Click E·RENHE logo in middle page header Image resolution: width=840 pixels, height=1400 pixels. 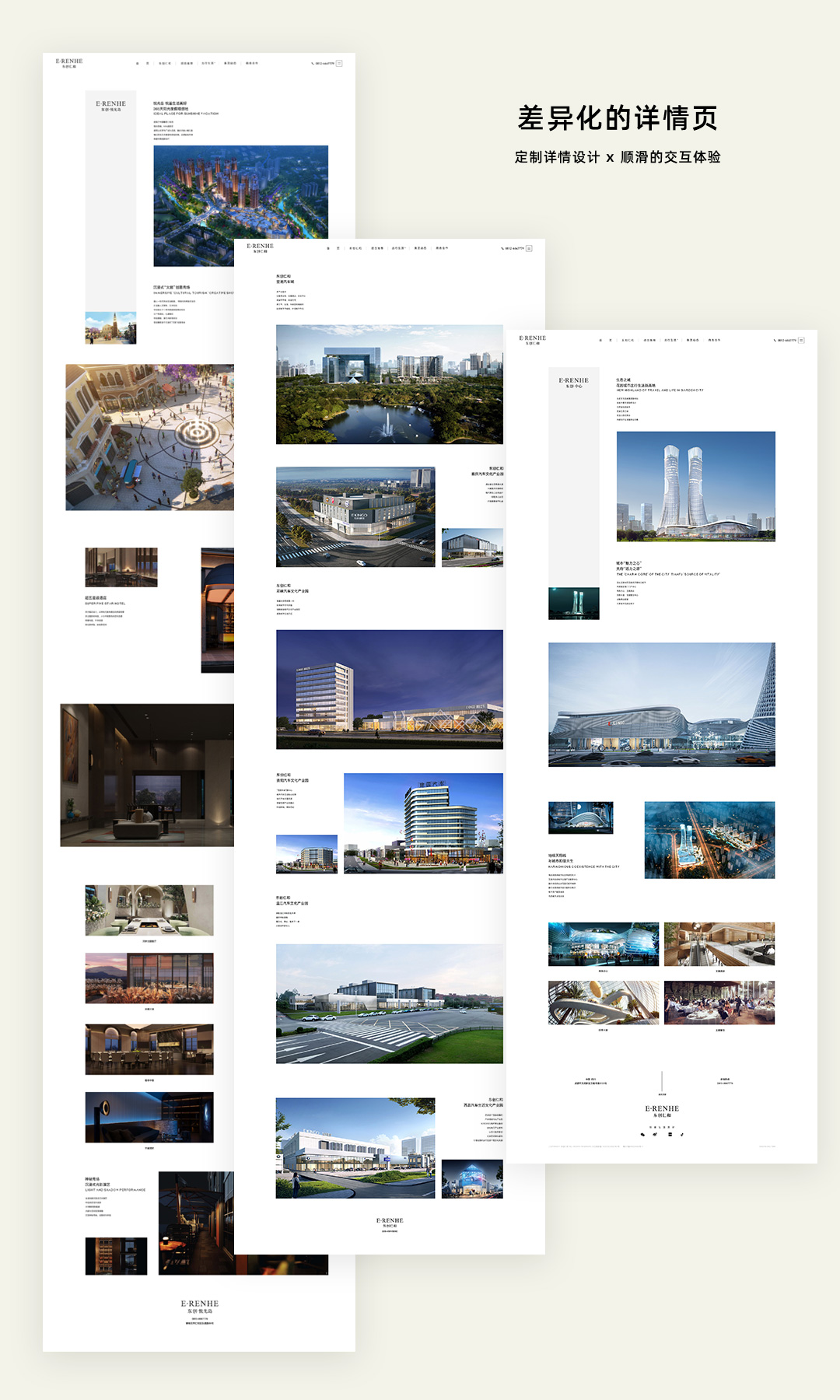261,248
